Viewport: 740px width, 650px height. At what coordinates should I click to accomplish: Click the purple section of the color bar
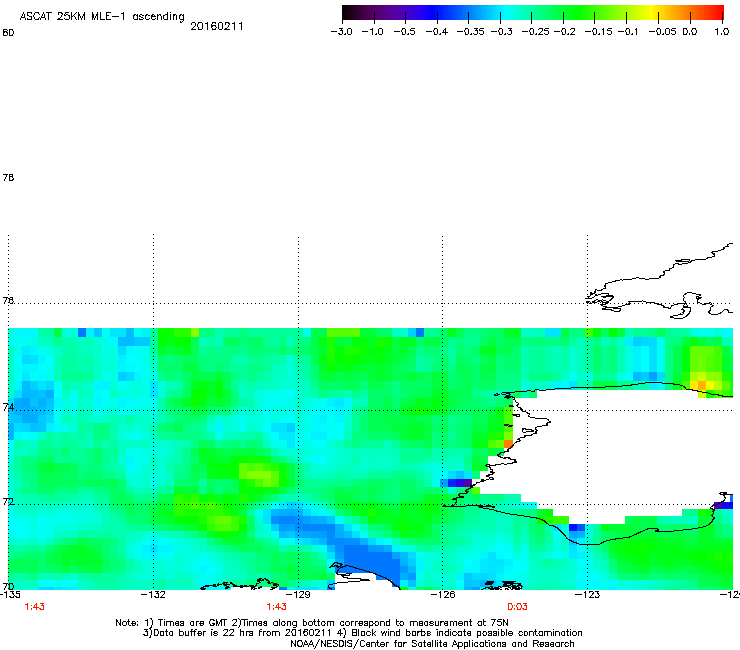click(x=389, y=12)
